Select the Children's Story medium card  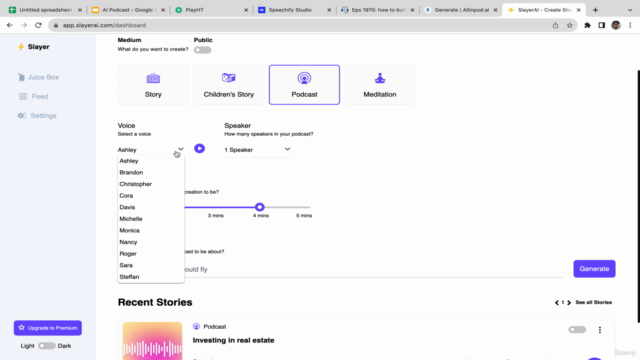(229, 84)
